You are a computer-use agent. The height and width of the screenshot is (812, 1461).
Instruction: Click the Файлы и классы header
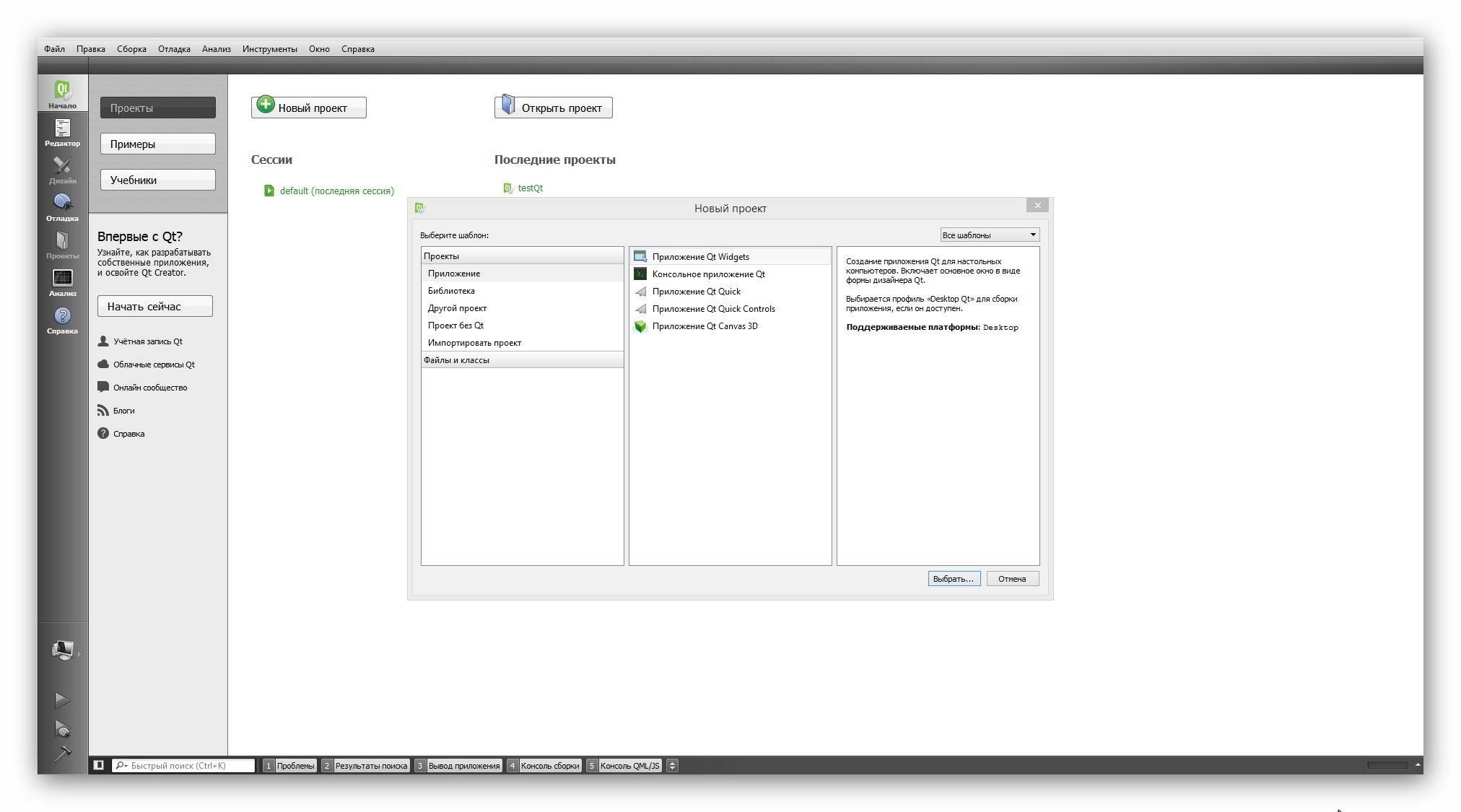pyautogui.click(x=523, y=359)
